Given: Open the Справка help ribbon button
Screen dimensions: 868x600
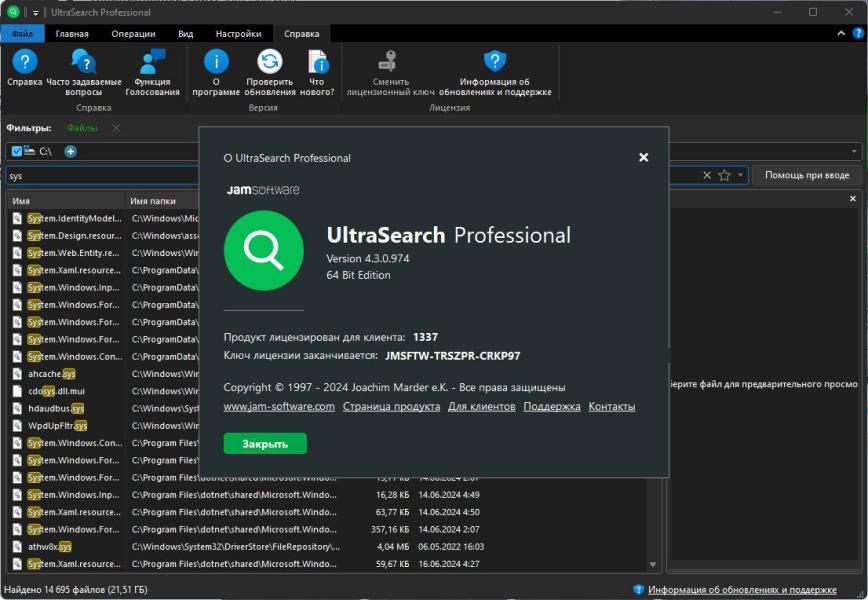Looking at the screenshot, I should click(x=24, y=68).
